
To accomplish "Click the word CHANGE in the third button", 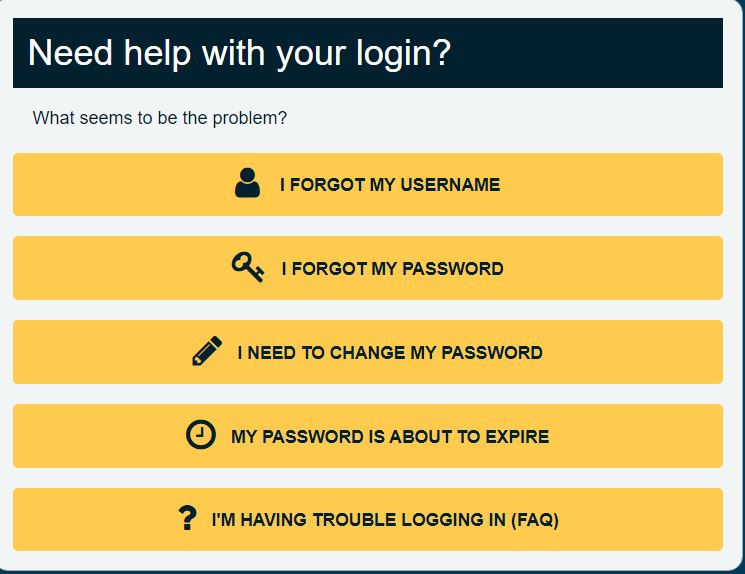I will (x=368, y=353).
